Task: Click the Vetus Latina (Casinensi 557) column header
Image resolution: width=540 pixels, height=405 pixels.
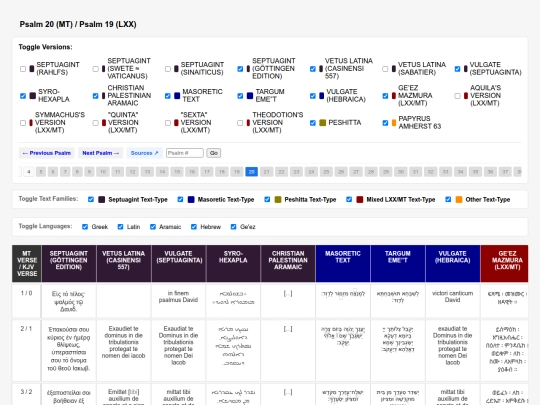Action: click(124, 264)
